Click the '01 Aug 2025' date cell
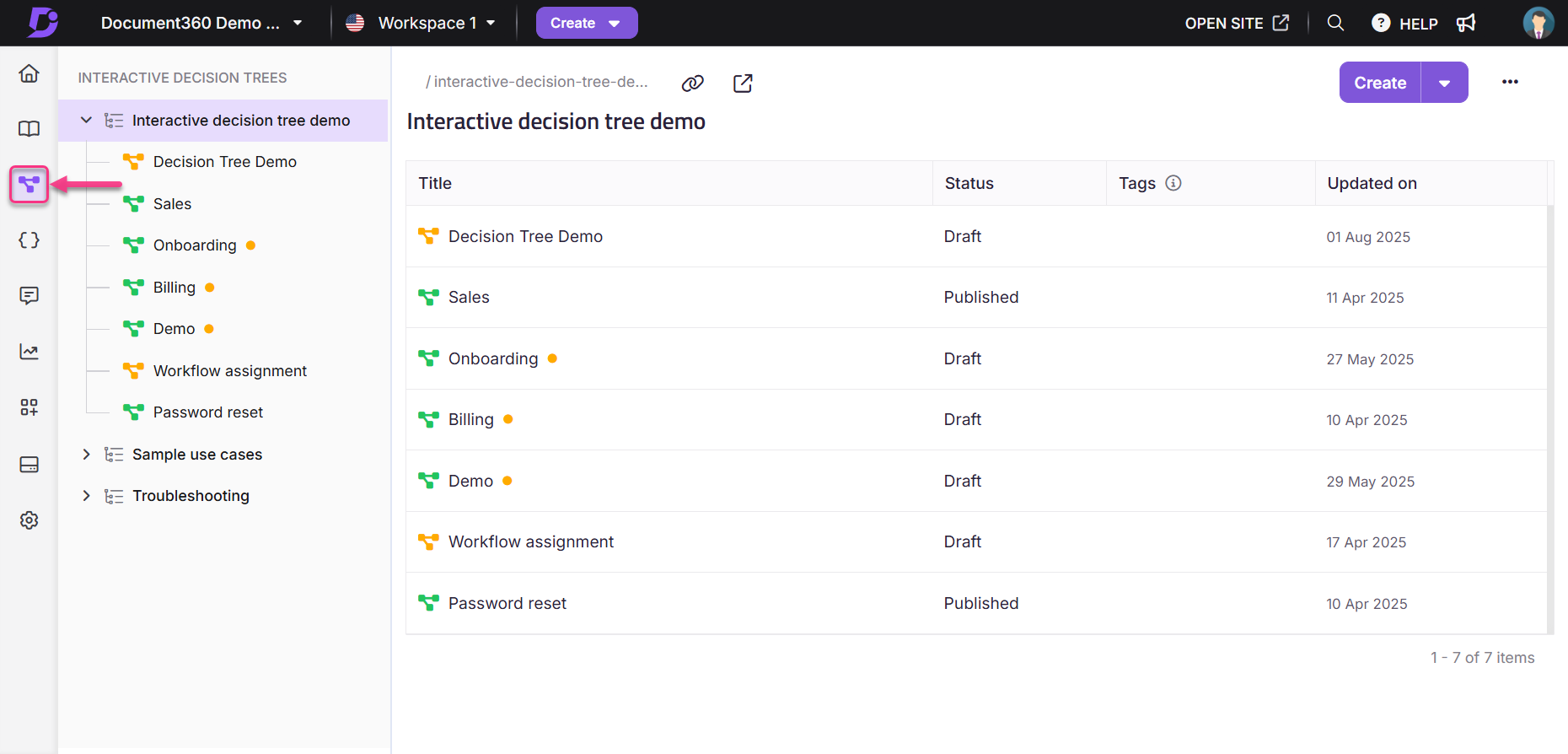1568x754 pixels. pos(1368,237)
